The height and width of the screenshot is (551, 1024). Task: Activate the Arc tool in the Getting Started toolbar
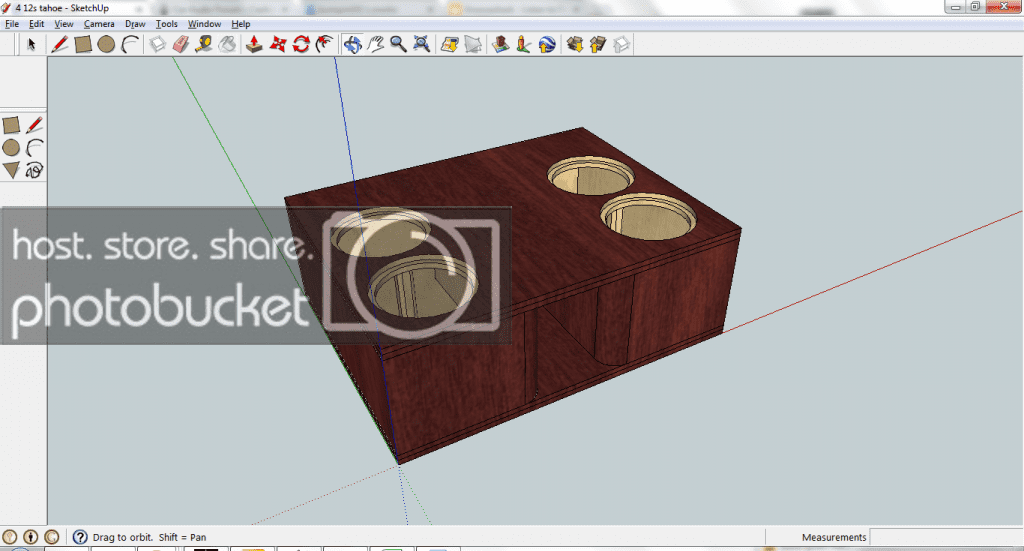[x=130, y=44]
